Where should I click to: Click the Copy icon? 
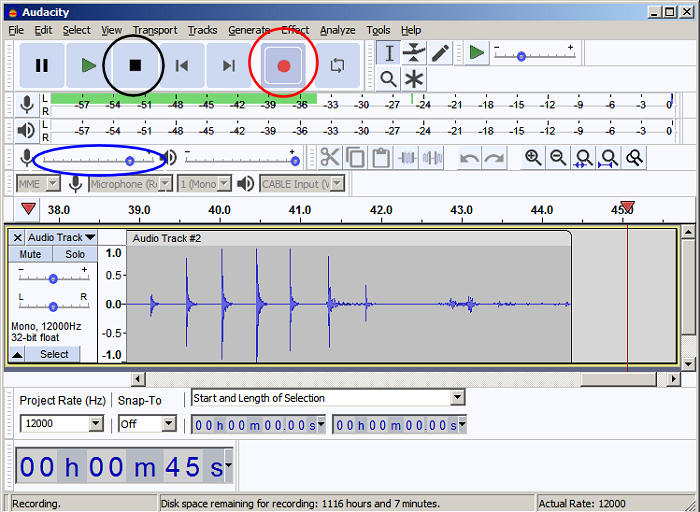click(355, 158)
